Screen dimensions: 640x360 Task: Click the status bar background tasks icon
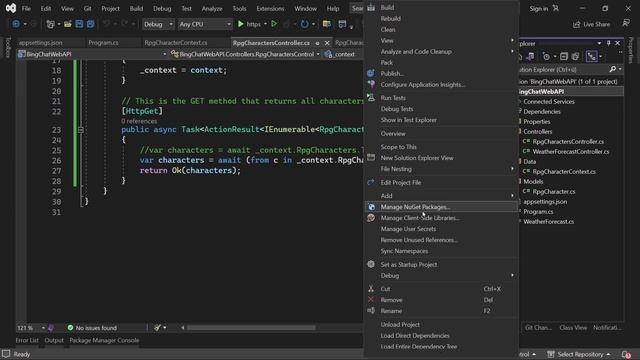pos(6,354)
